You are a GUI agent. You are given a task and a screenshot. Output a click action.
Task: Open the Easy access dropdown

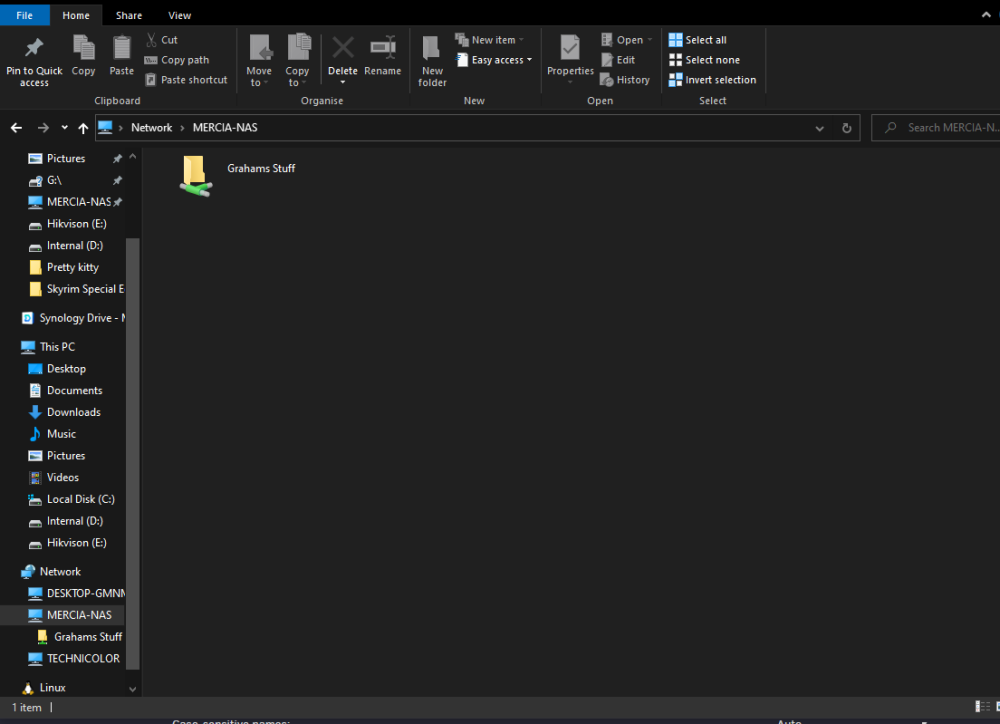coord(494,60)
